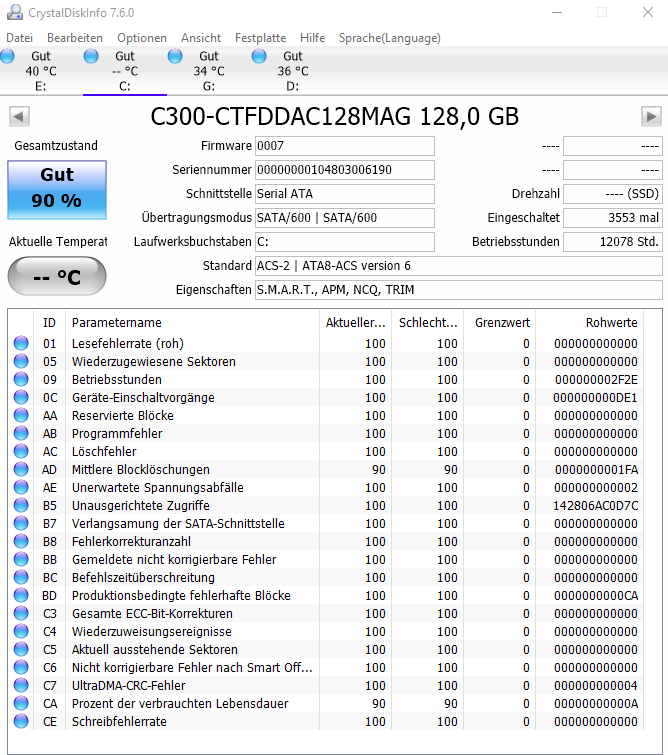The image size is (668, 755).
Task: Select raw value 0000000000CA
Action: pos(596,596)
